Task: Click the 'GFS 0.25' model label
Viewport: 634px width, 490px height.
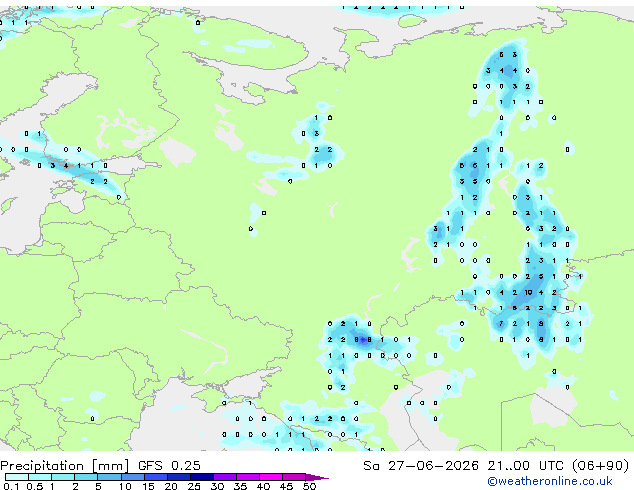Action: [x=169, y=466]
